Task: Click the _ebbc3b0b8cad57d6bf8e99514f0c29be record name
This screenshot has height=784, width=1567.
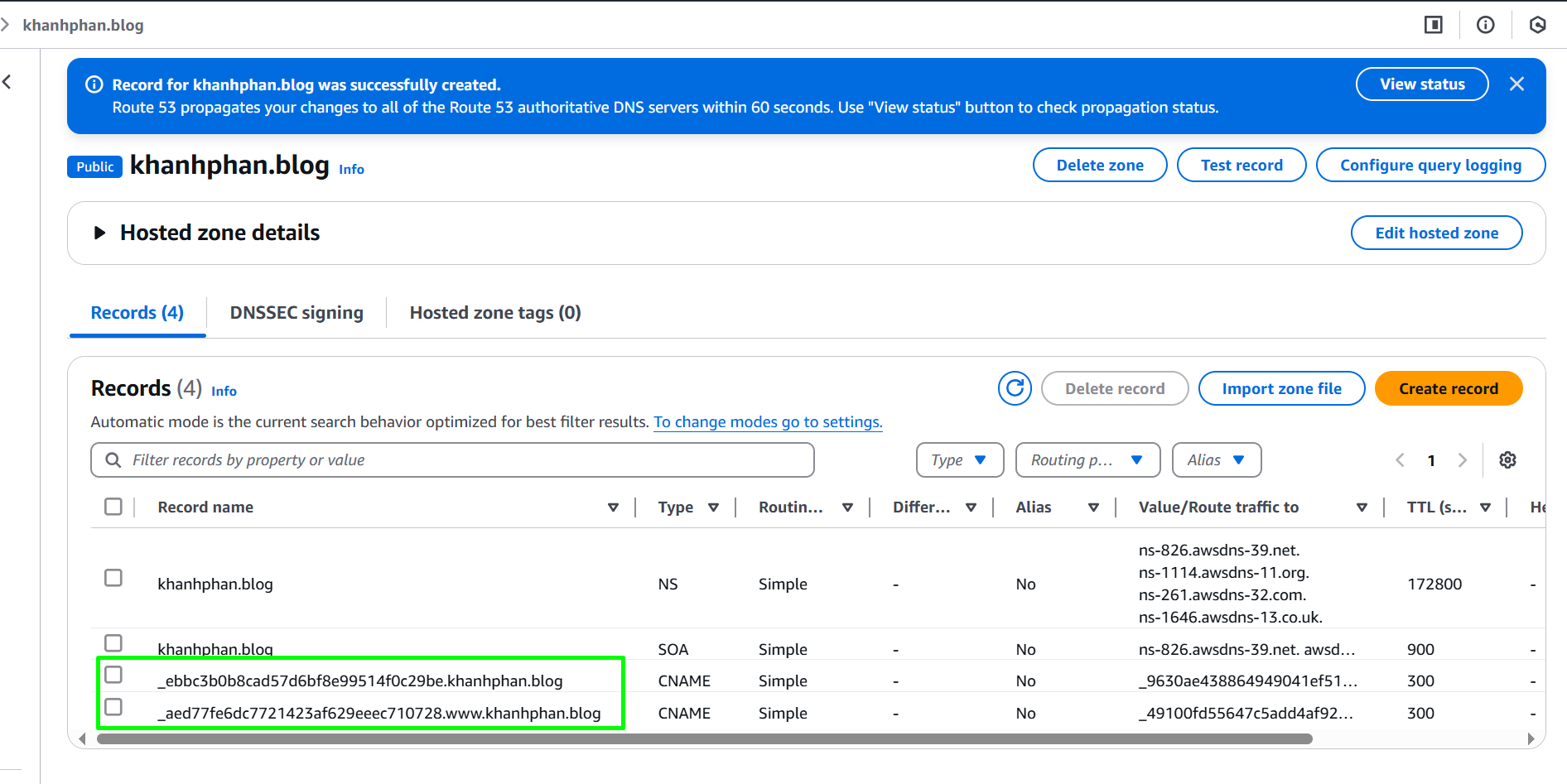Action: click(360, 681)
